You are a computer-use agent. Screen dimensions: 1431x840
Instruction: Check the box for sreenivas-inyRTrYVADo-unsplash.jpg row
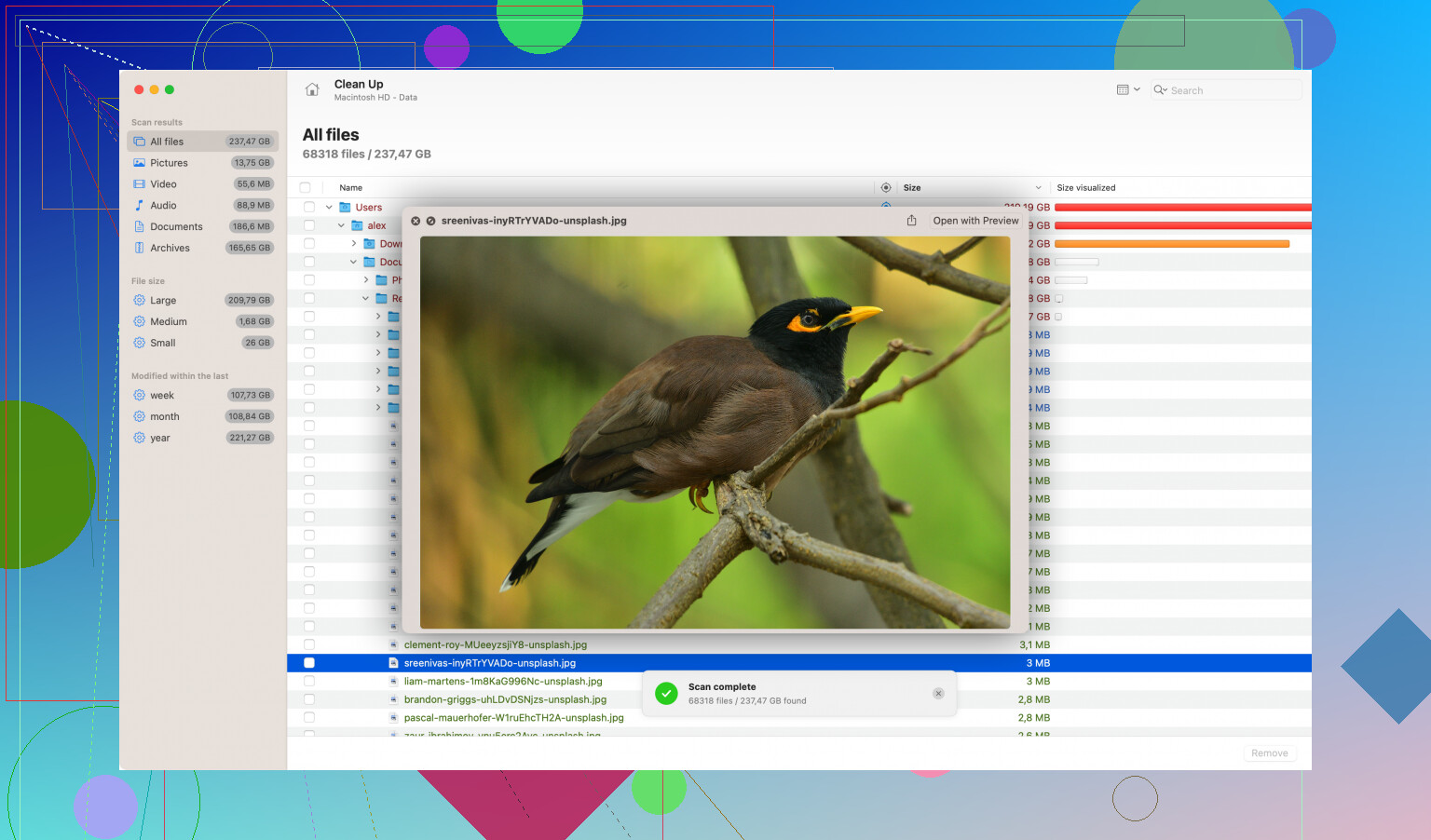click(309, 663)
